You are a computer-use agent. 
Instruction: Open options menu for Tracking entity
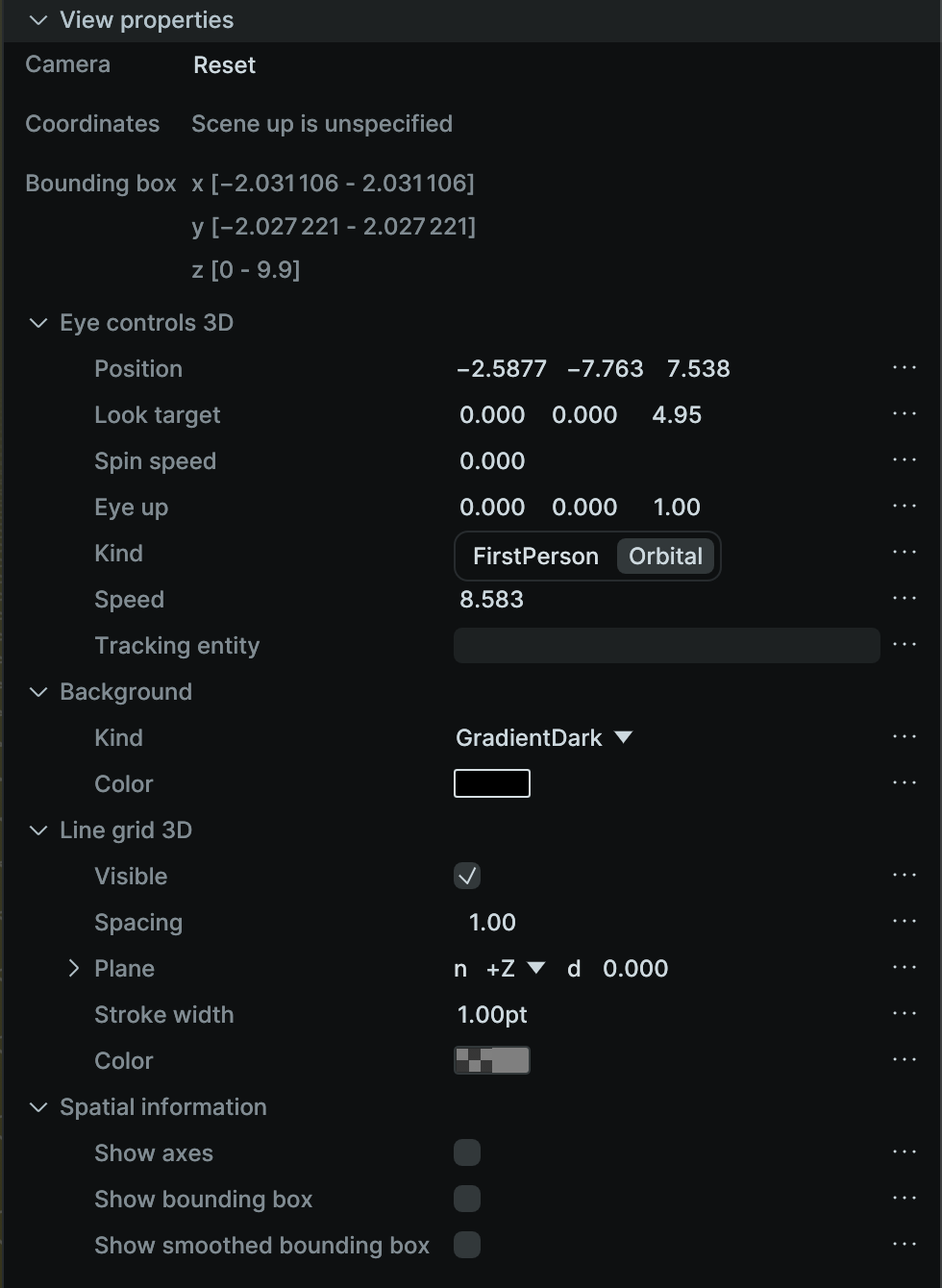pyautogui.click(x=905, y=644)
